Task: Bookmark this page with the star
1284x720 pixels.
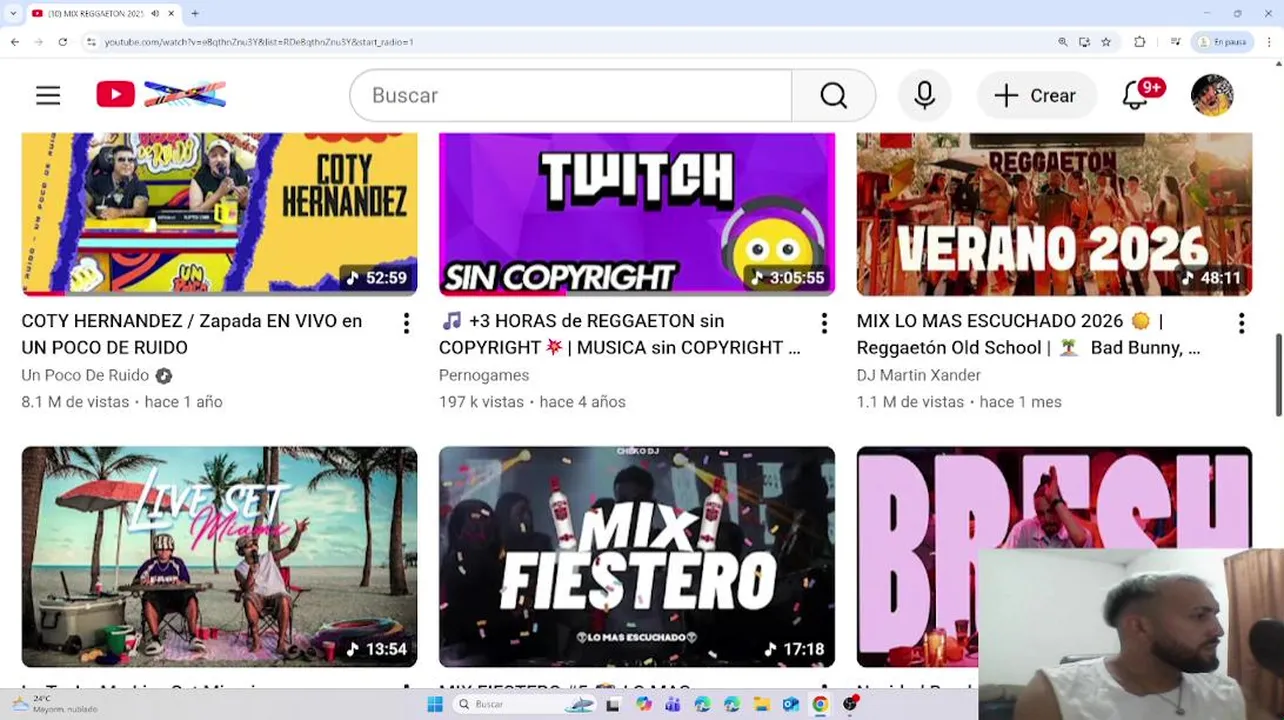Action: pos(1106,42)
